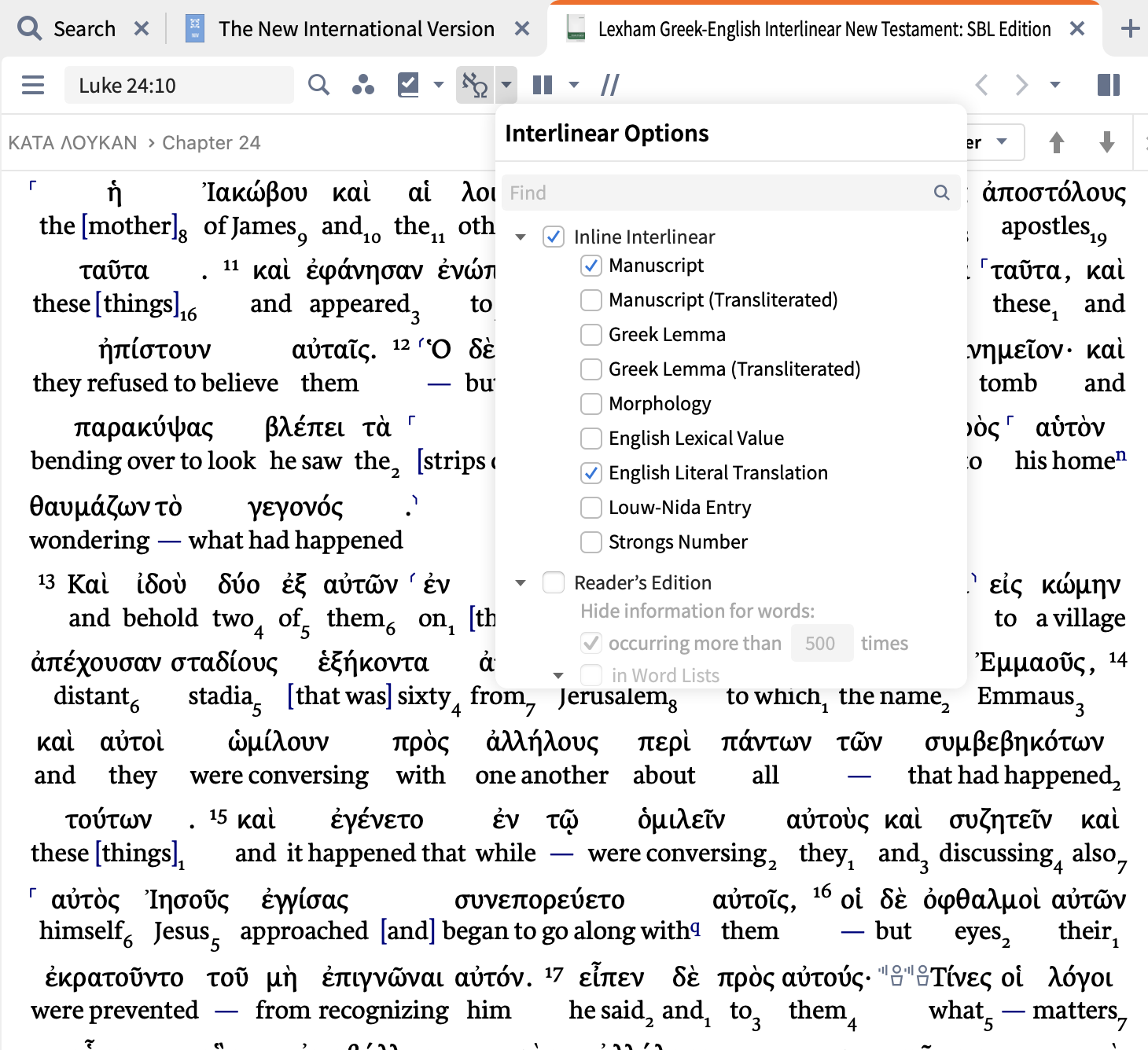Click the checkmark highlighting toolbar icon
Image resolution: width=1148 pixels, height=1050 pixels.
click(x=408, y=85)
